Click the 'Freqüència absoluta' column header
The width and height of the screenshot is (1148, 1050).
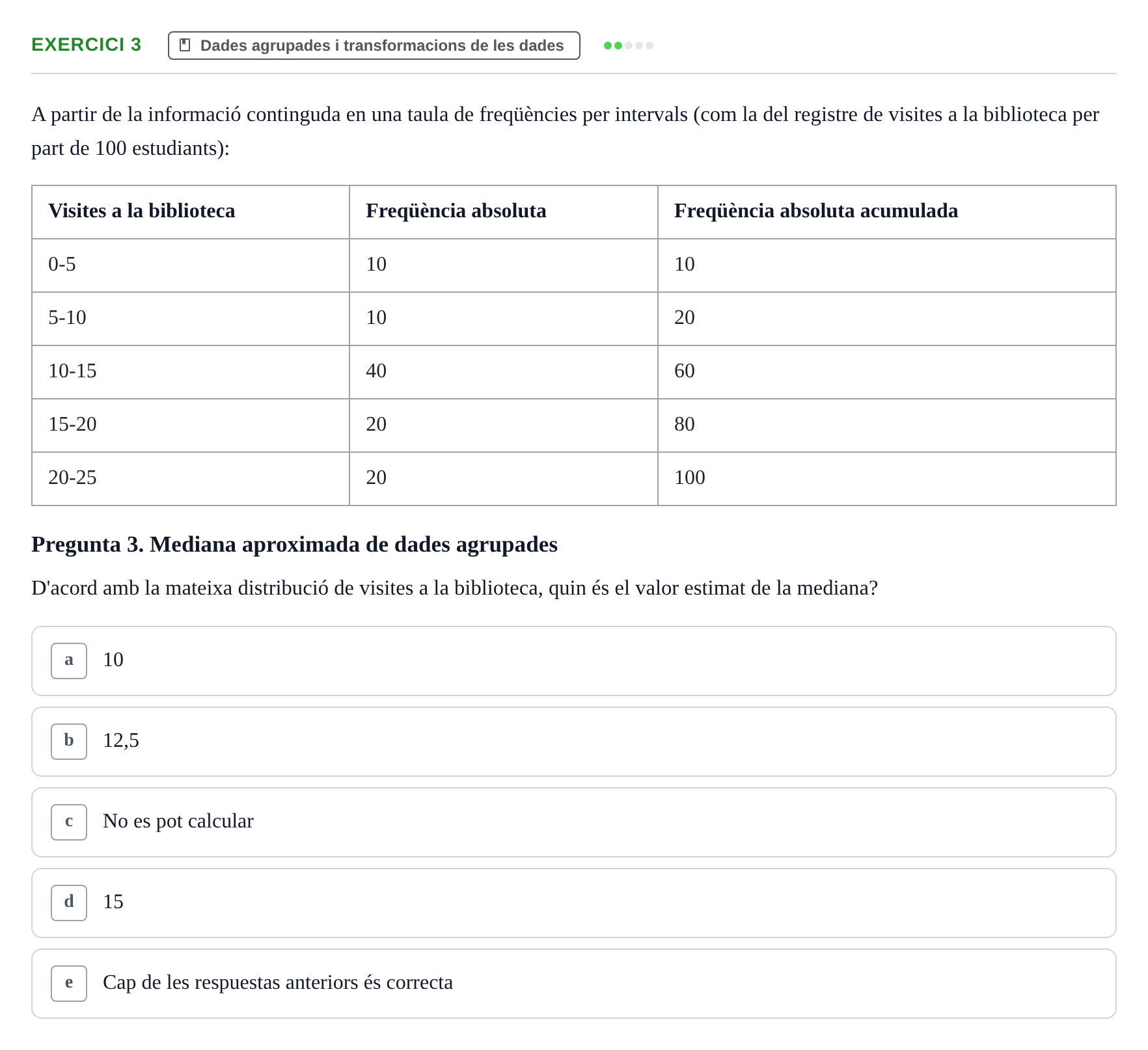click(504, 212)
